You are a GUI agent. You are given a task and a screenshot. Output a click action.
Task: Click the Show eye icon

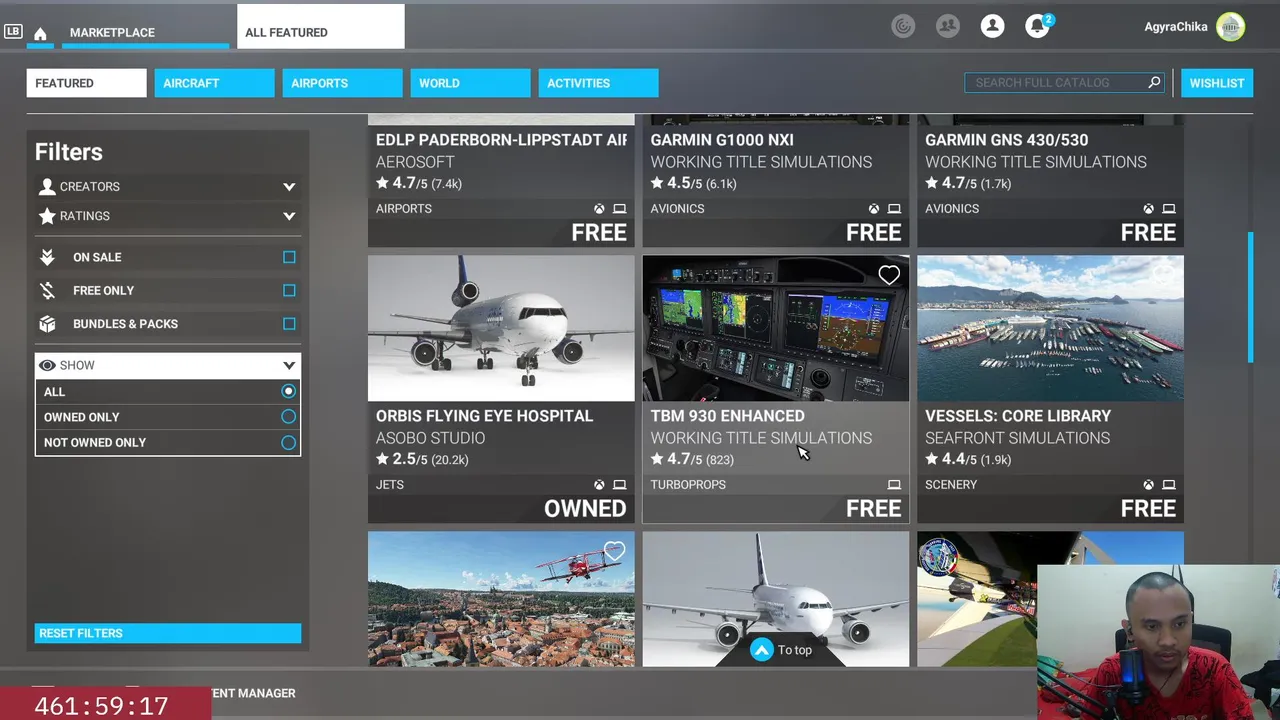click(47, 366)
